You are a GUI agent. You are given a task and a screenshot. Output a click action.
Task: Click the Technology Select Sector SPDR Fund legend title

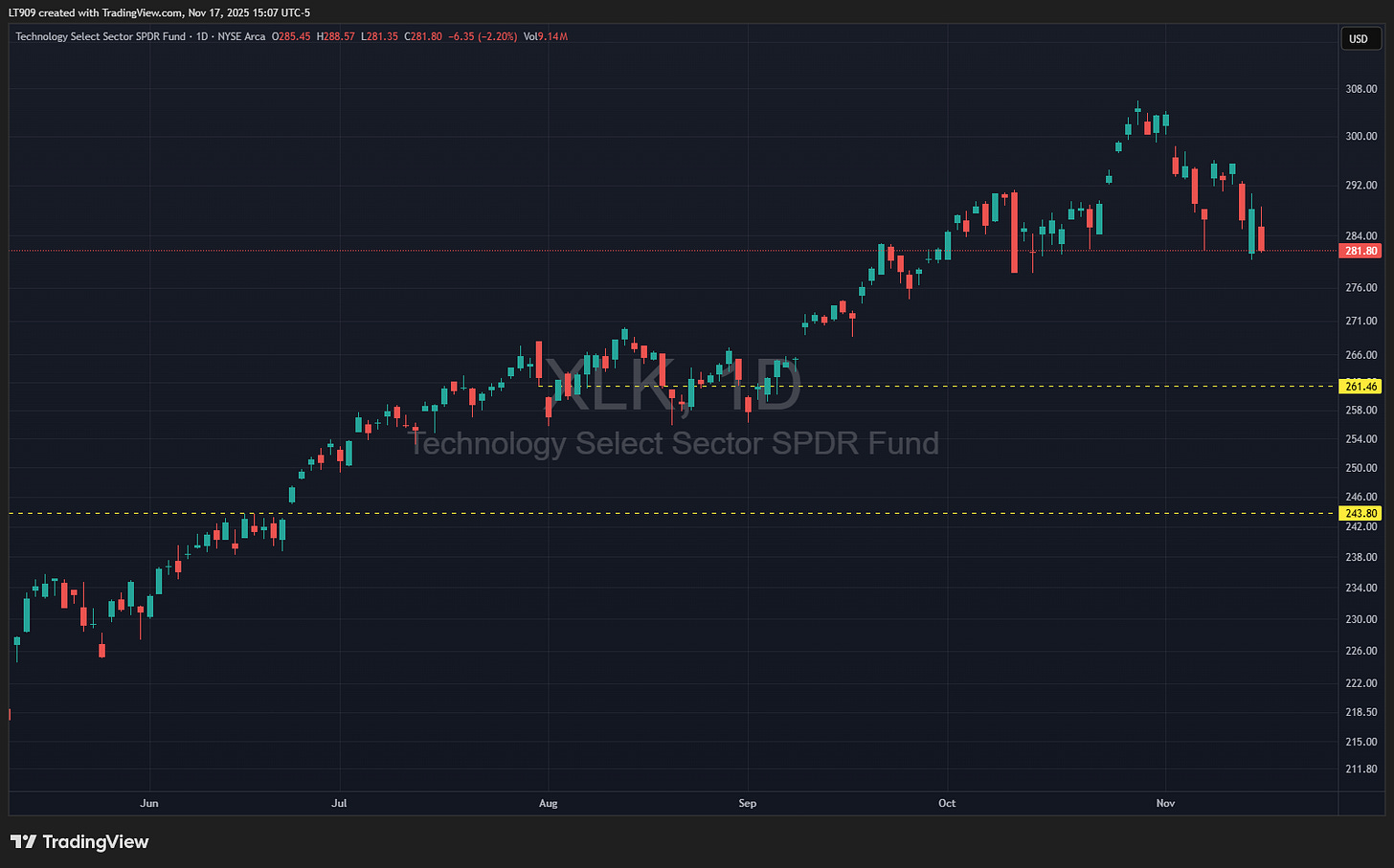(101, 36)
